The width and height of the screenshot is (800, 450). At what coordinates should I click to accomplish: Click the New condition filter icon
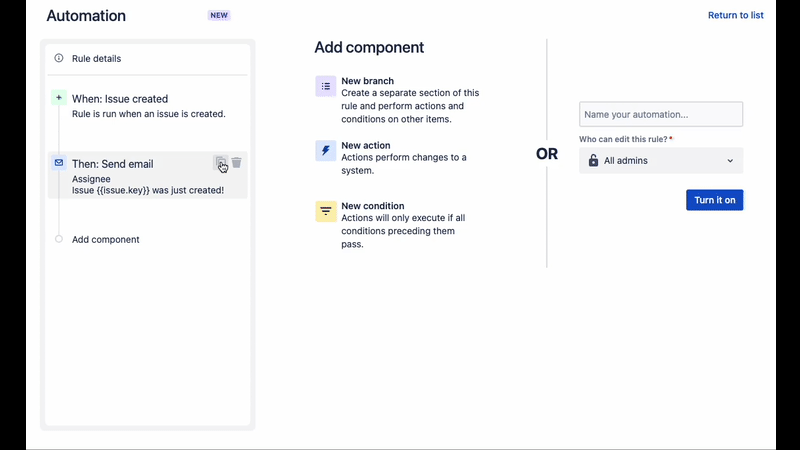pos(326,211)
